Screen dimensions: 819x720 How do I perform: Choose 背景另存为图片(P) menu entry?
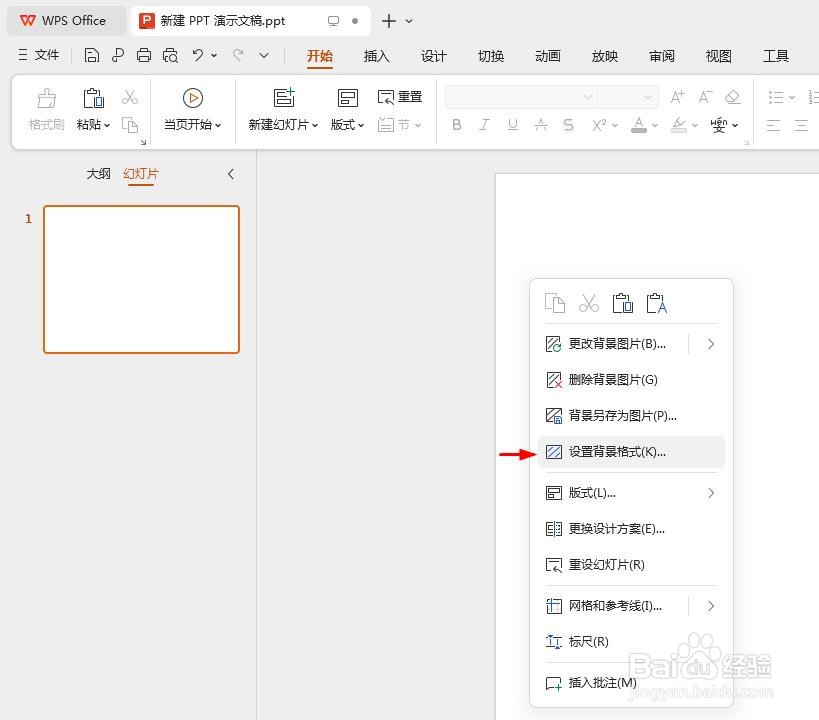(631, 416)
